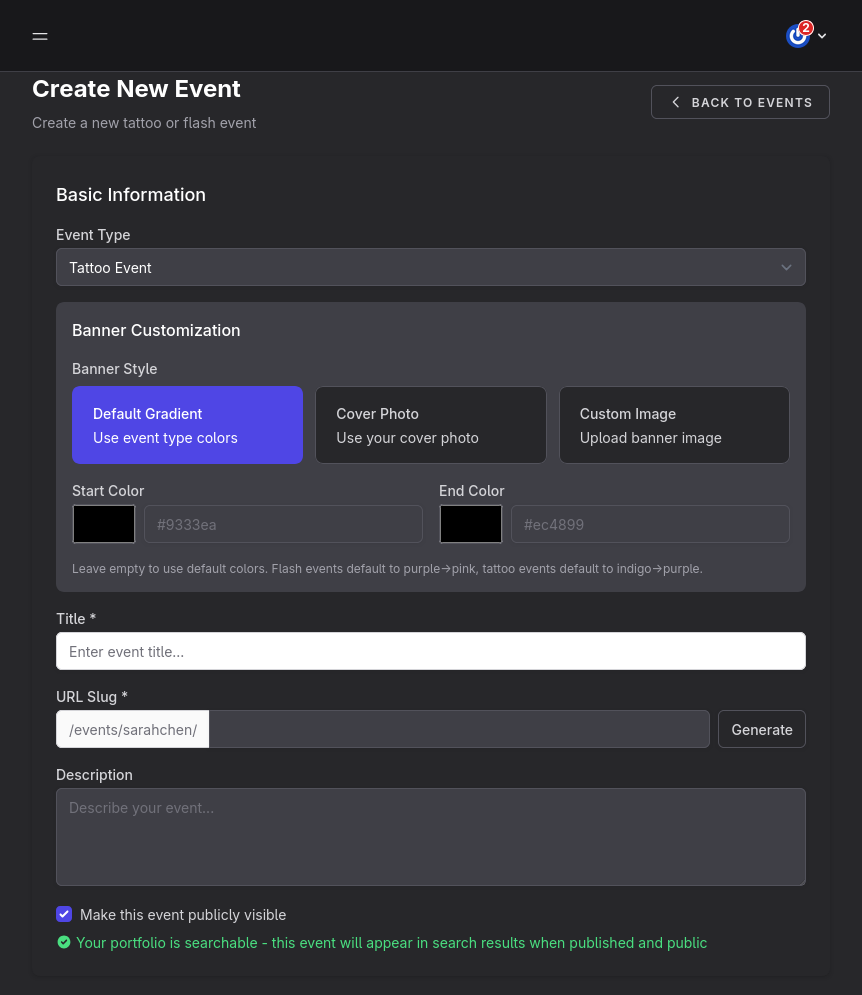
Task: Click the URL Slug text field
Action: click(x=459, y=729)
